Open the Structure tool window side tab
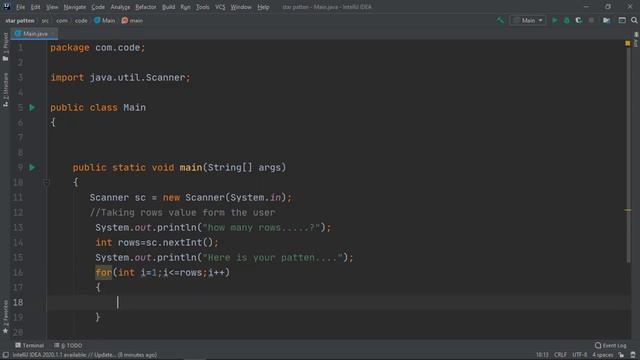 [x=5, y=90]
